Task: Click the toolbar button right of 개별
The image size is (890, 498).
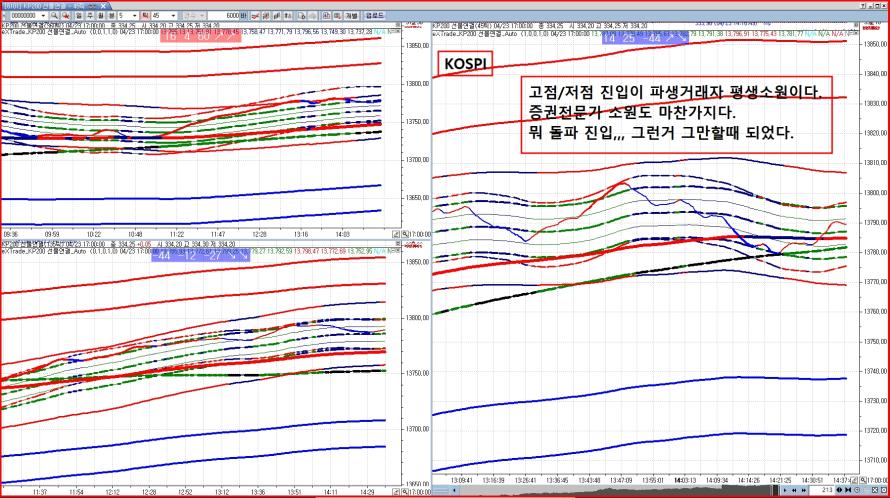Action: point(375,15)
